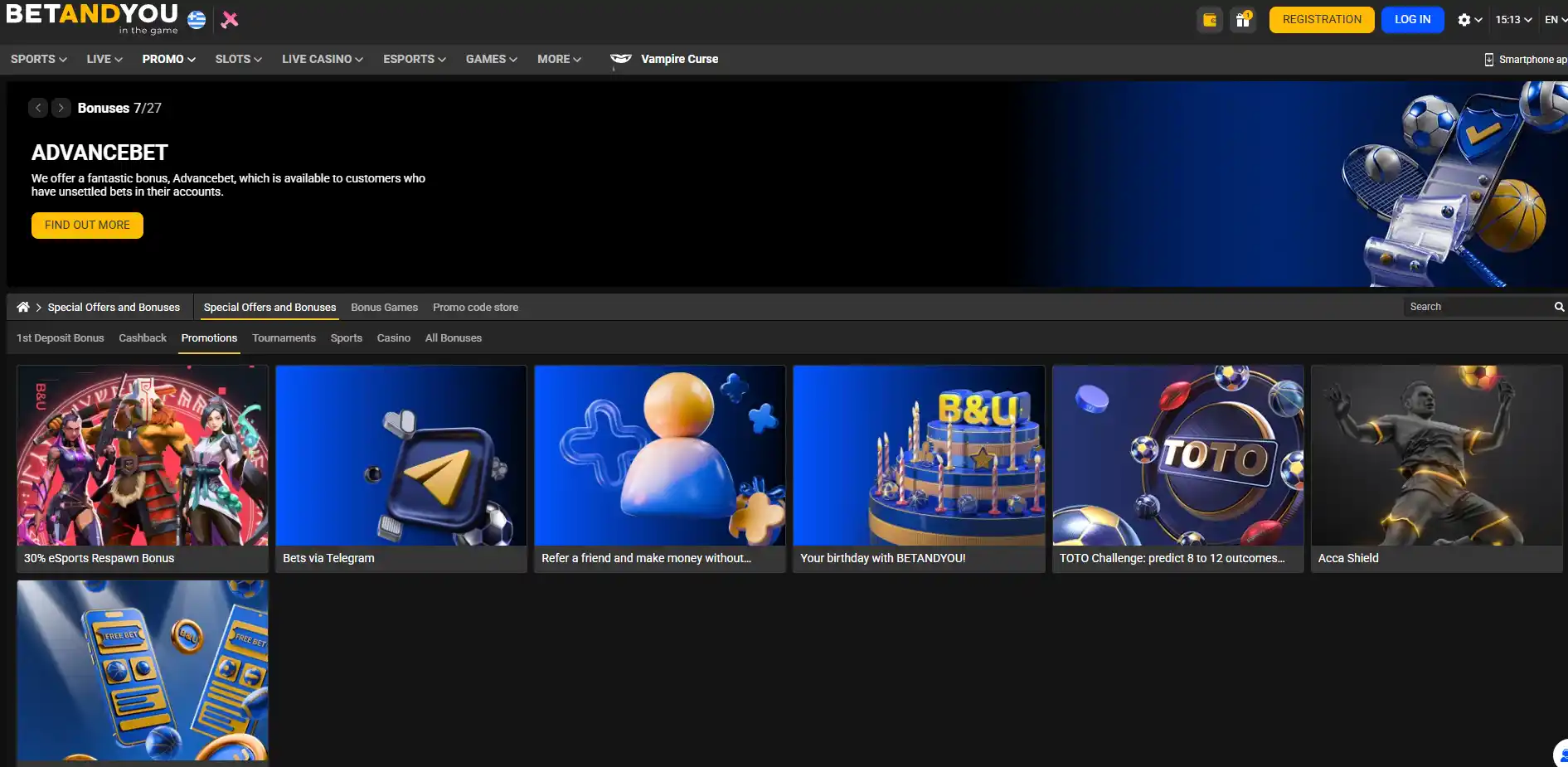
Task: Open the yellow wallet icon
Action: (x=1210, y=20)
